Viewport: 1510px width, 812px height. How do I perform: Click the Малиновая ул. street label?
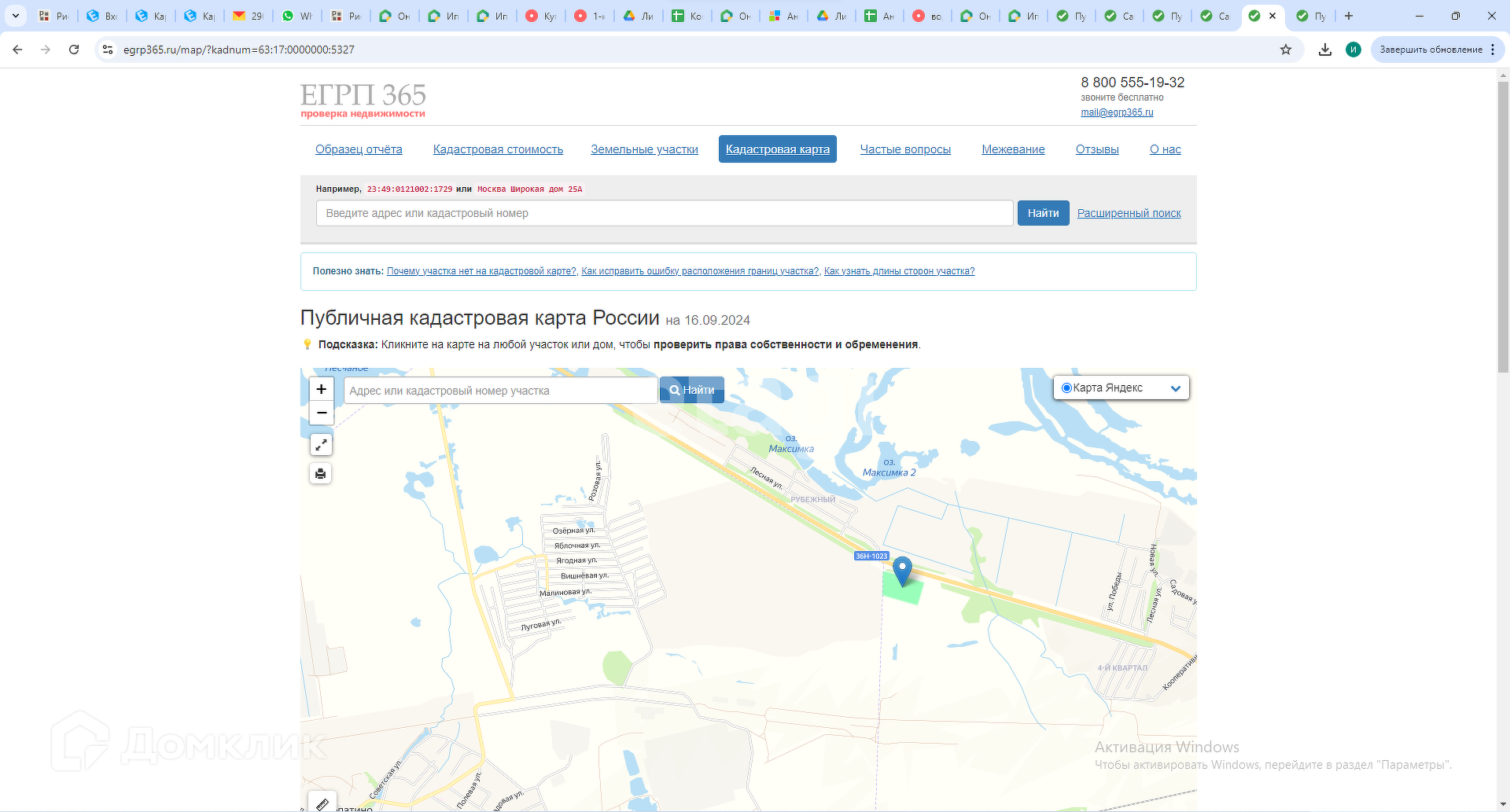pyautogui.click(x=565, y=593)
